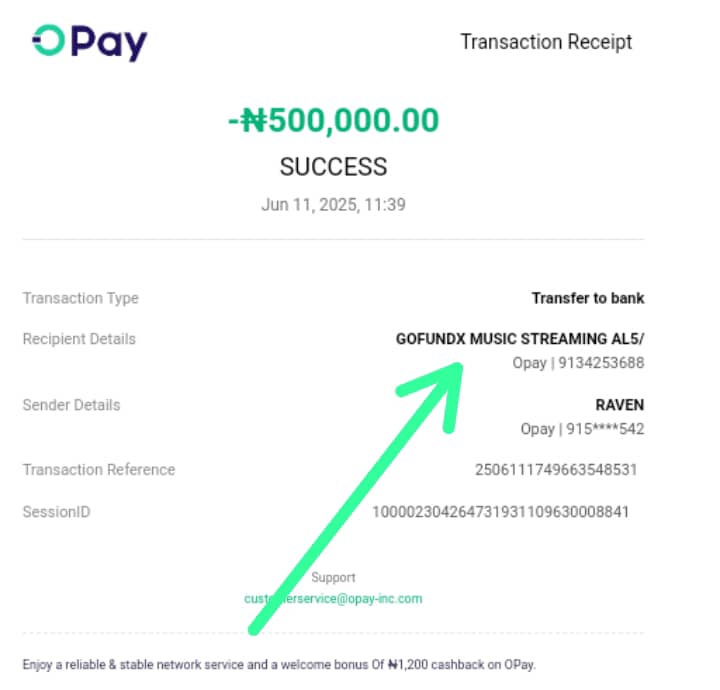Screen dimensions: 720x690
Task: Open the customerservice@opay-inc.com support link
Action: click(x=333, y=599)
